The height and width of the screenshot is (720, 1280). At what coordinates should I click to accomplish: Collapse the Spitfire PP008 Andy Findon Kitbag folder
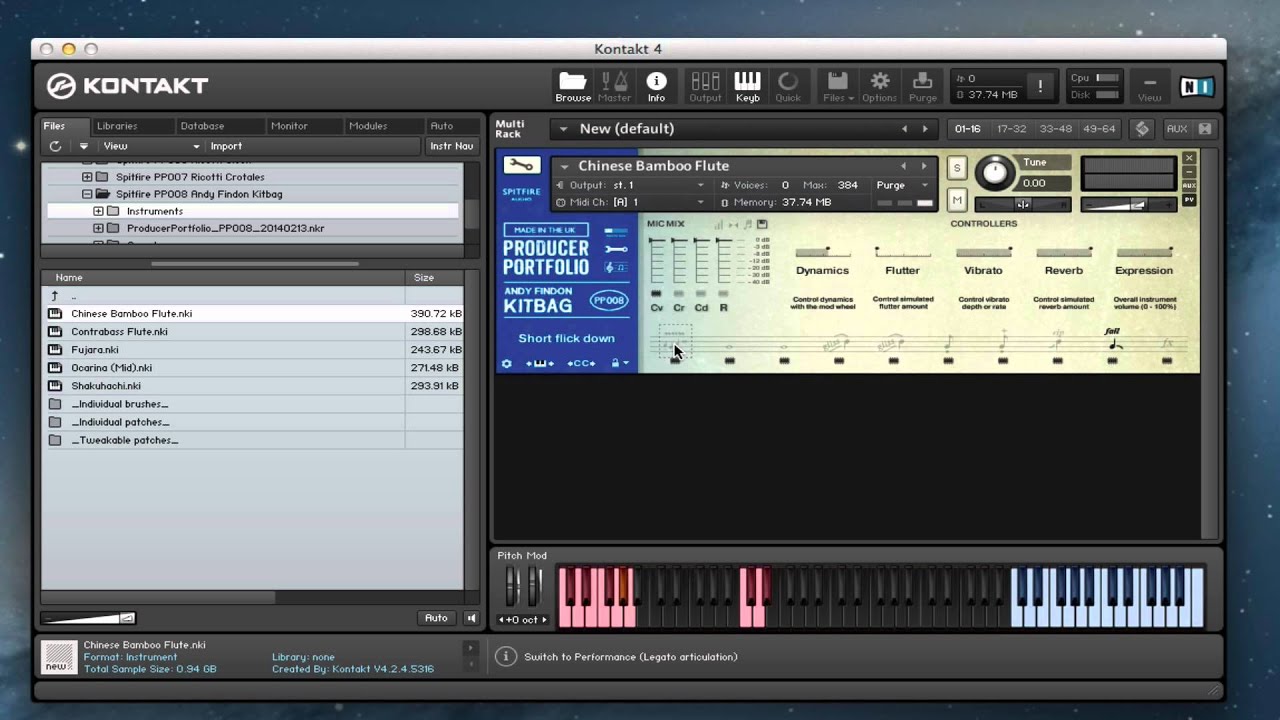(87, 194)
